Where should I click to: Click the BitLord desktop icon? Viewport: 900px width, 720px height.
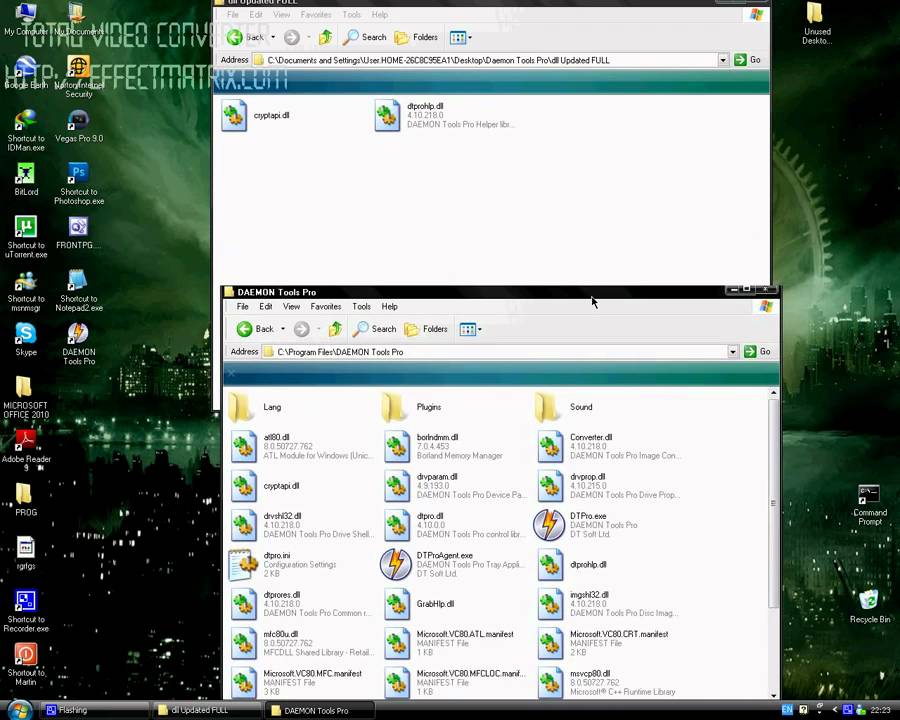click(26, 179)
